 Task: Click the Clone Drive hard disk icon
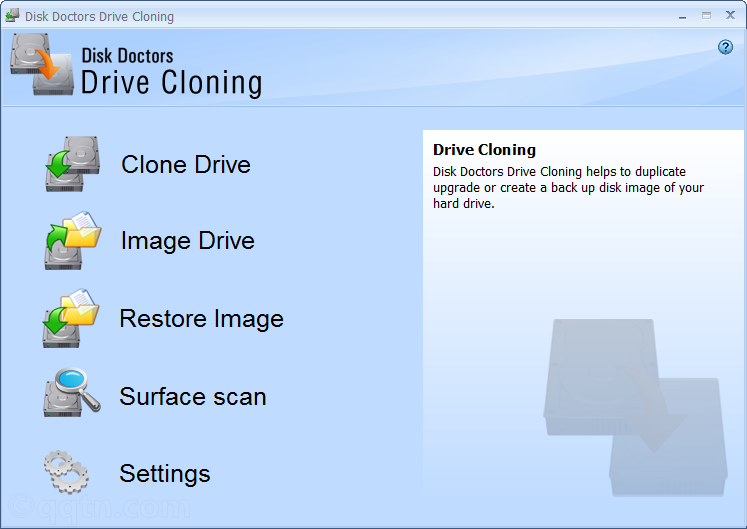pyautogui.click(x=73, y=164)
